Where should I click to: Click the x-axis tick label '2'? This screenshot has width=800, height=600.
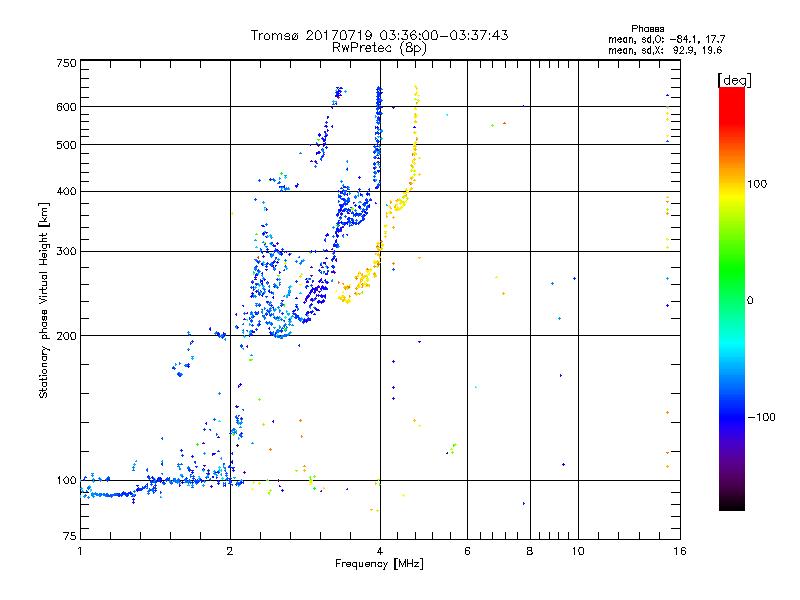point(230,551)
